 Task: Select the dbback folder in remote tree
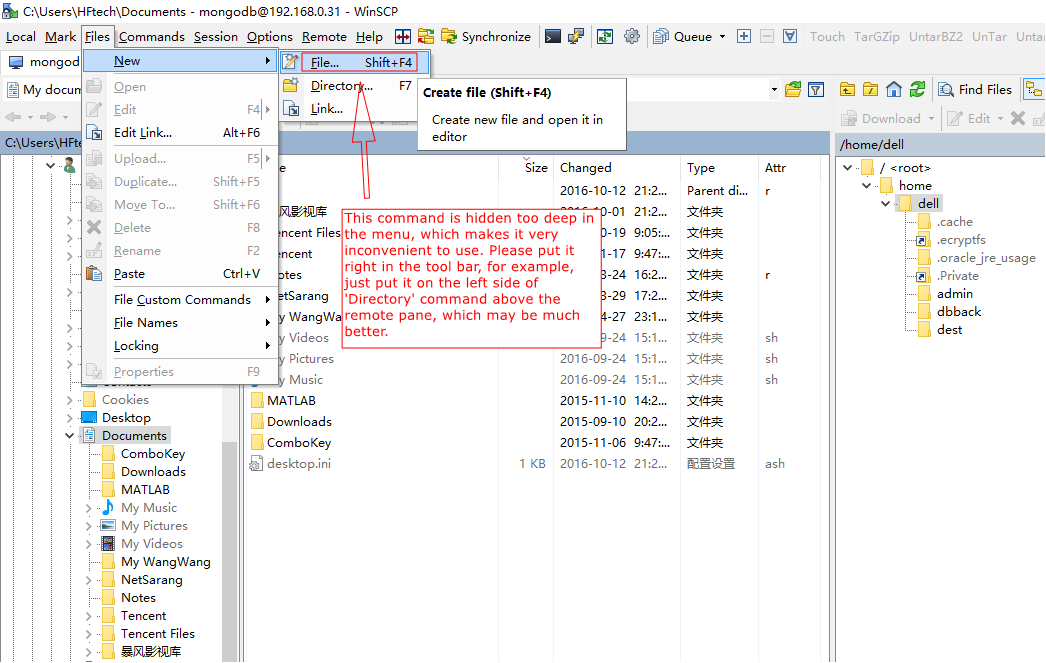958,312
